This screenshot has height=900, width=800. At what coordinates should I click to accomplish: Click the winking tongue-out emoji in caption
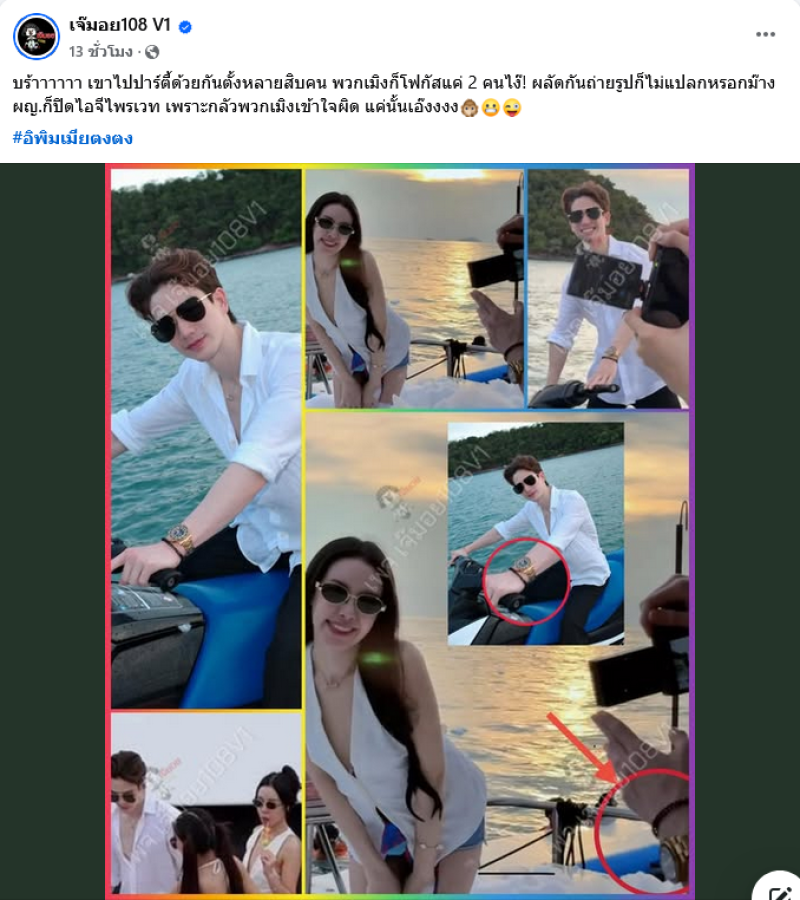512,107
